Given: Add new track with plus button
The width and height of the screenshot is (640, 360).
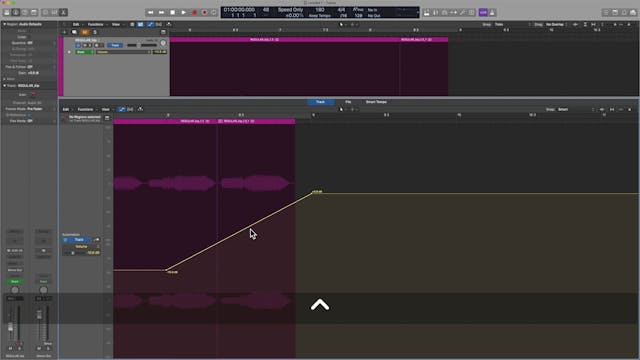Looking at the screenshot, I should click(64, 32).
